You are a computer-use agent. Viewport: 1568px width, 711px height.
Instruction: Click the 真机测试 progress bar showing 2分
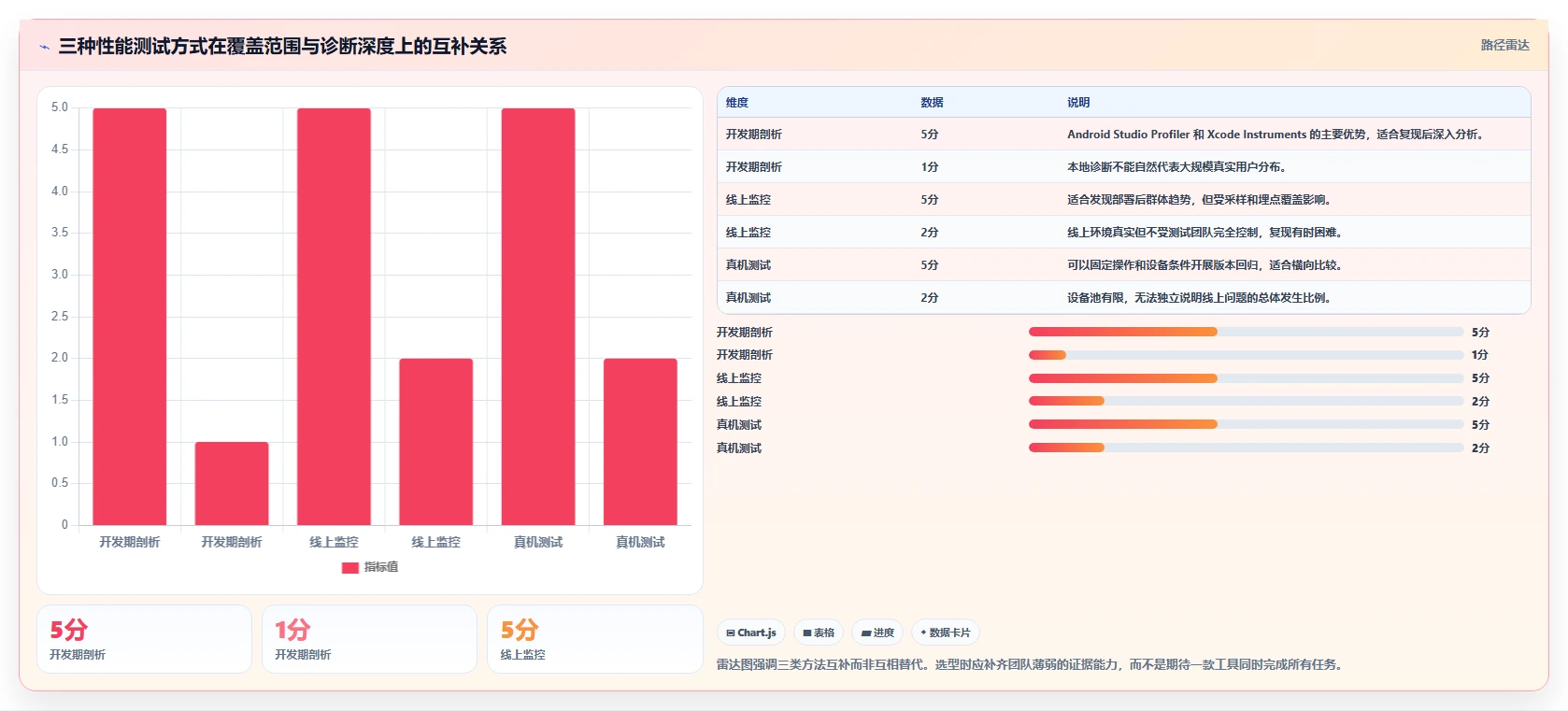(x=1246, y=448)
